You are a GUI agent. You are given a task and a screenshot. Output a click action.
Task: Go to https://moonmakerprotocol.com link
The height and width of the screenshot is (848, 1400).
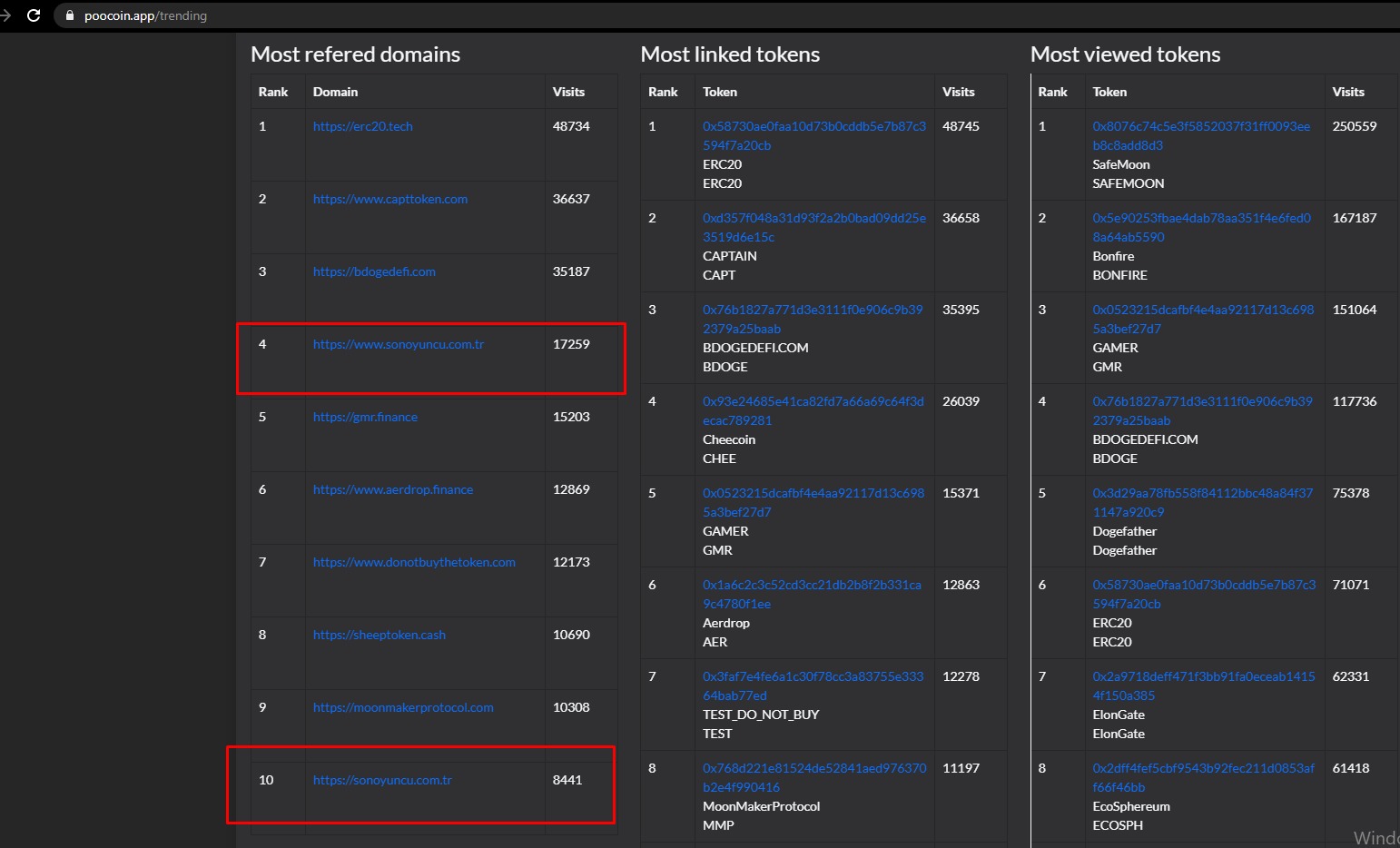[403, 707]
